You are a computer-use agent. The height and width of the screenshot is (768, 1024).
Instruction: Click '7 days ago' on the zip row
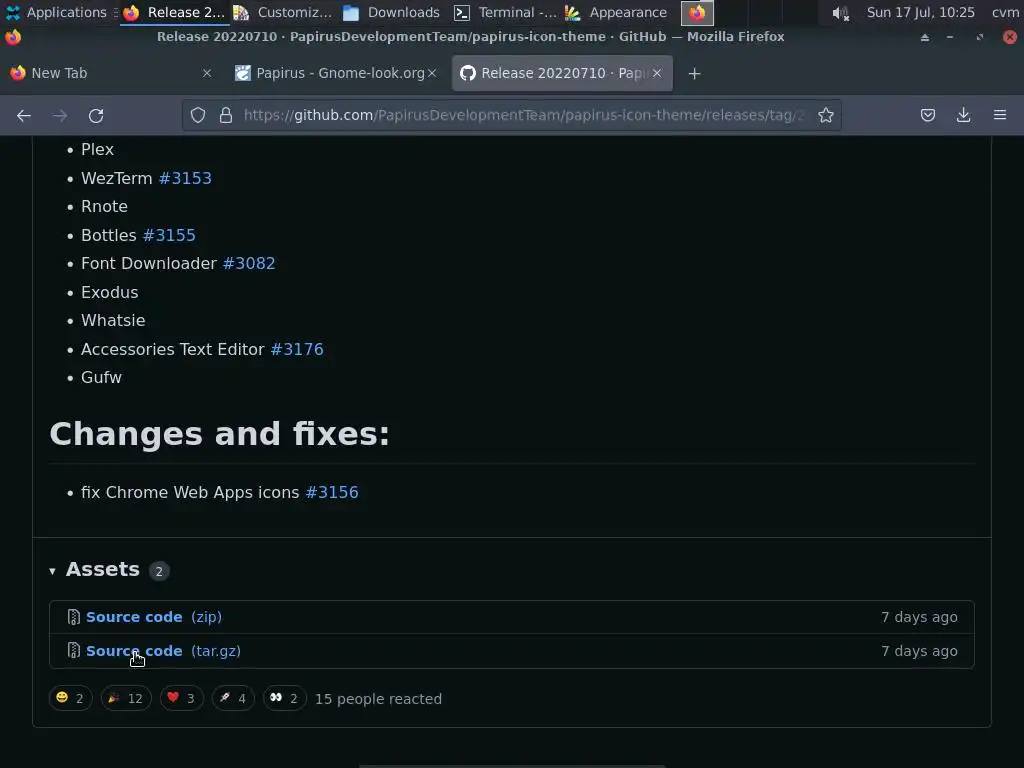[x=919, y=617]
